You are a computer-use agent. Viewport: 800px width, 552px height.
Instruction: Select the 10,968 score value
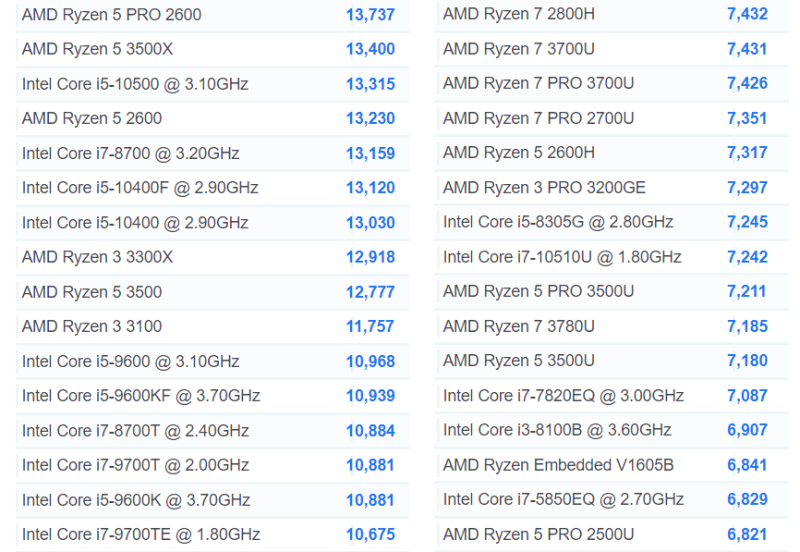pos(370,362)
